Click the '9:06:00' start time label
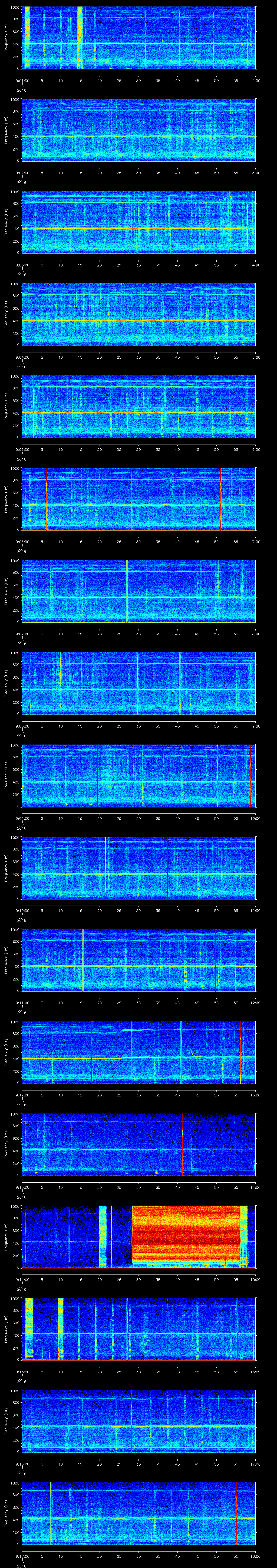The image size is (277, 1568). 22,542
